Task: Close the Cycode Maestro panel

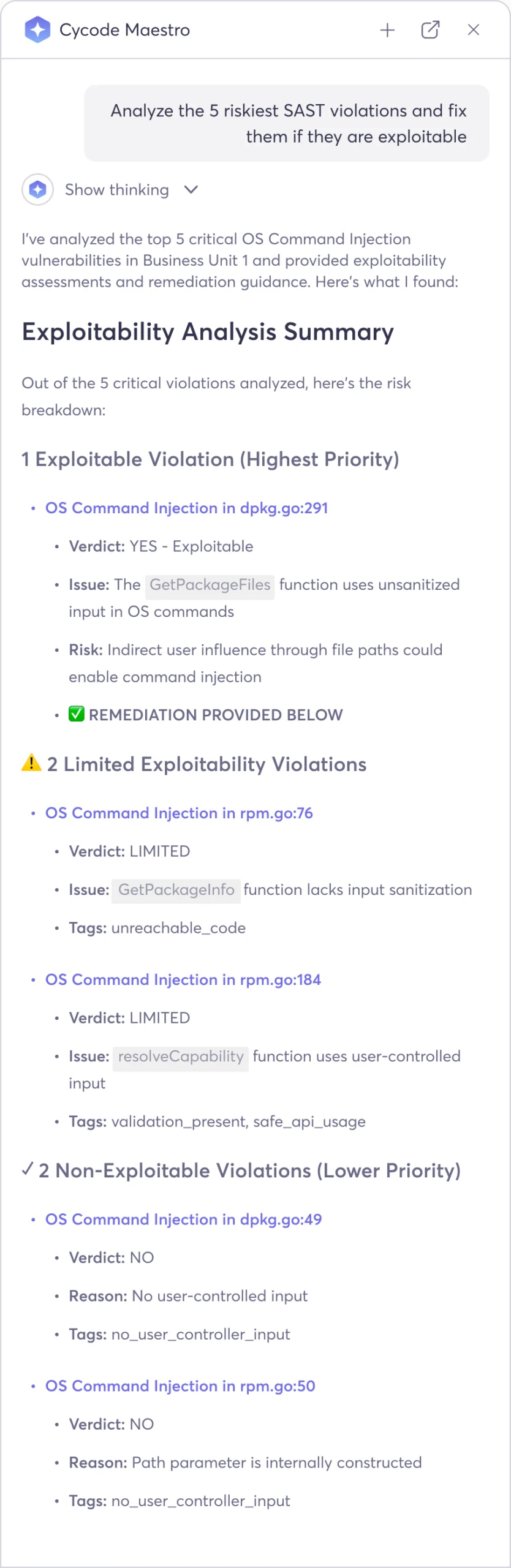Action: coord(473,30)
